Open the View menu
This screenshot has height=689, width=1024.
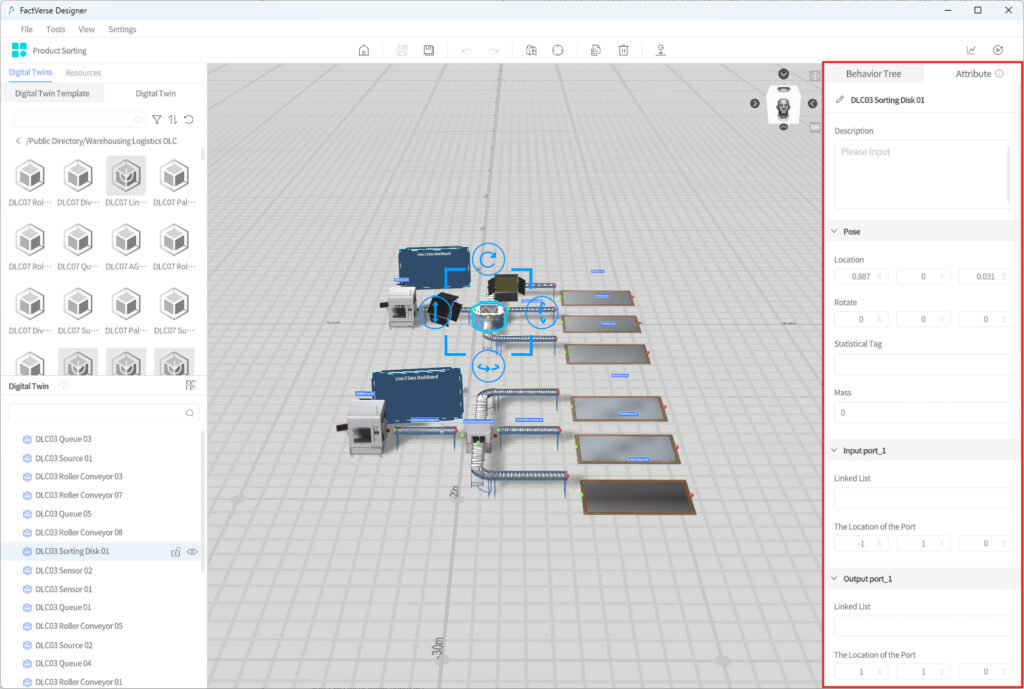pyautogui.click(x=86, y=29)
